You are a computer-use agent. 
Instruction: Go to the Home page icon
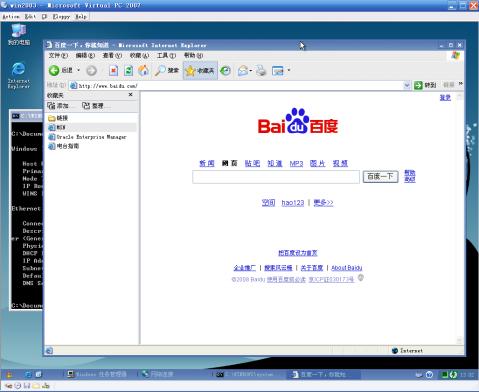pos(144,70)
